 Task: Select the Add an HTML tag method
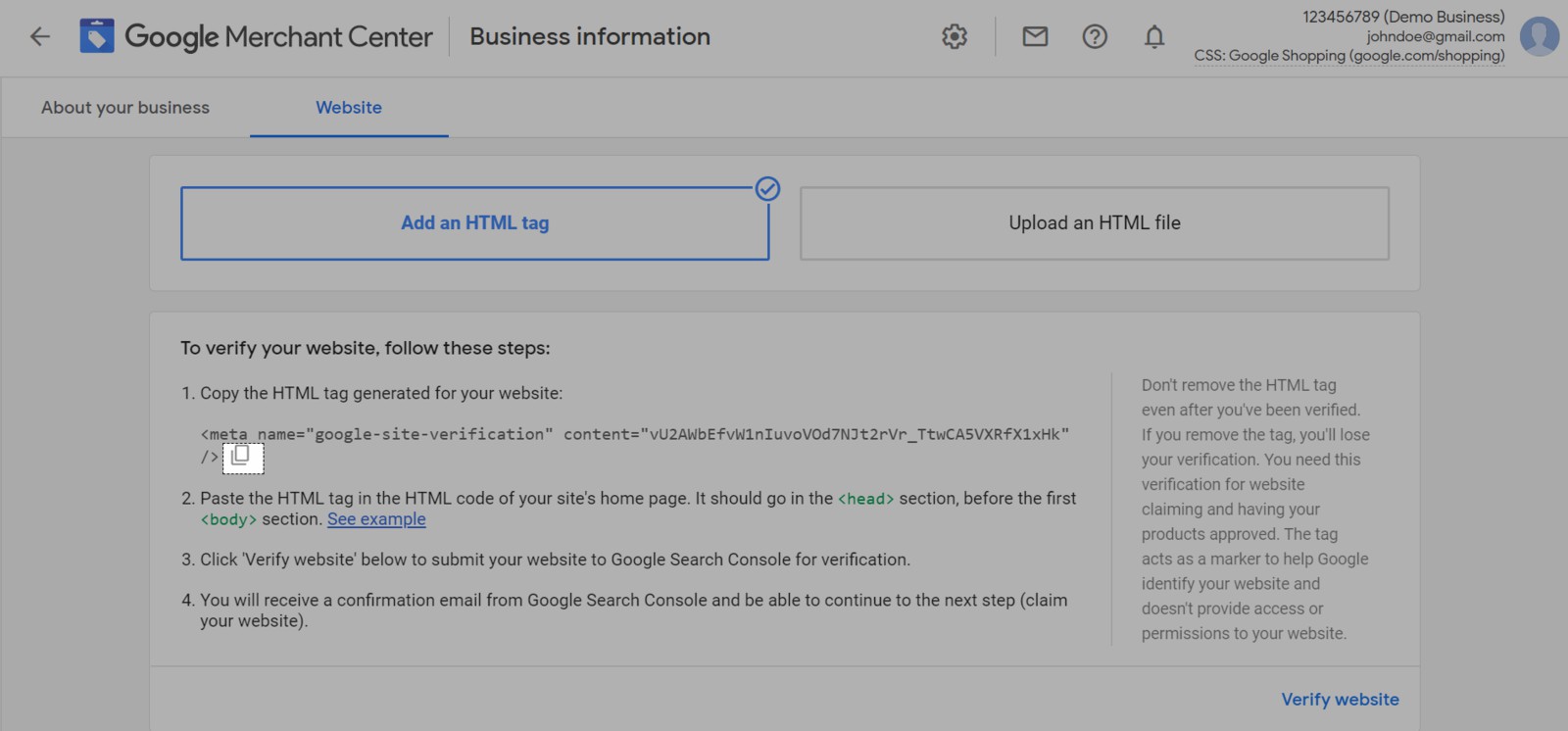[x=474, y=223]
